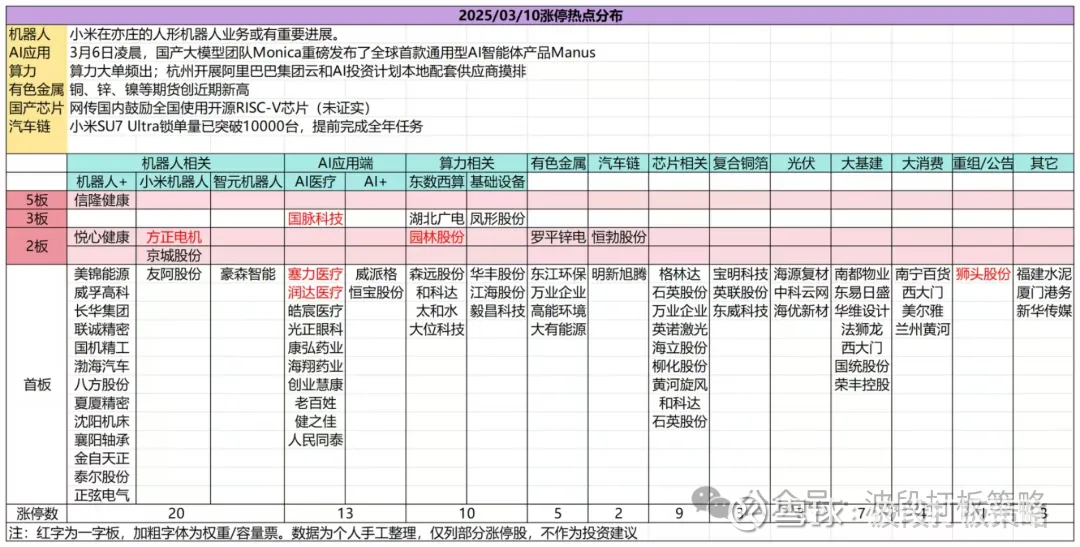
Task: Select the red 国脉科技 cell
Action: point(315,219)
